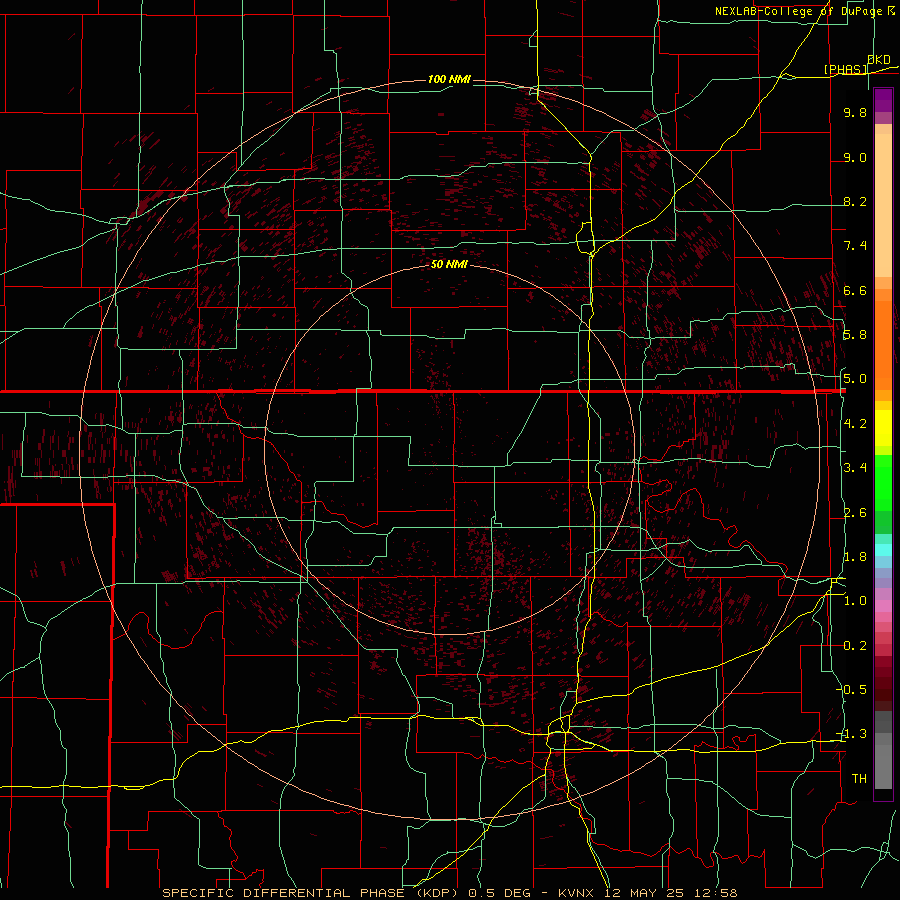Click the KVNX 12 MAY 25 12:58 timestamp
This screenshot has width=900, height=900.
coord(647,893)
